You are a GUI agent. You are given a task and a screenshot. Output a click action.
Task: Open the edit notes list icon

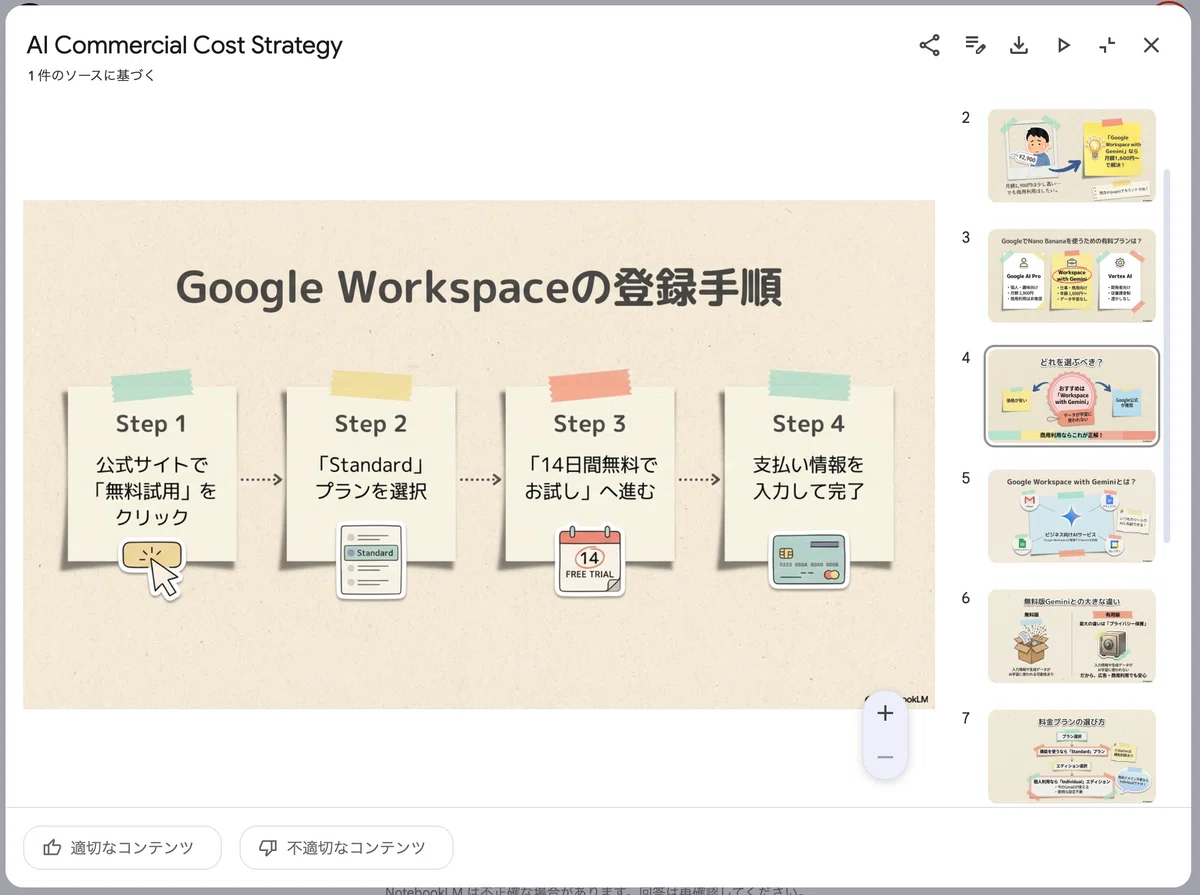pos(975,45)
